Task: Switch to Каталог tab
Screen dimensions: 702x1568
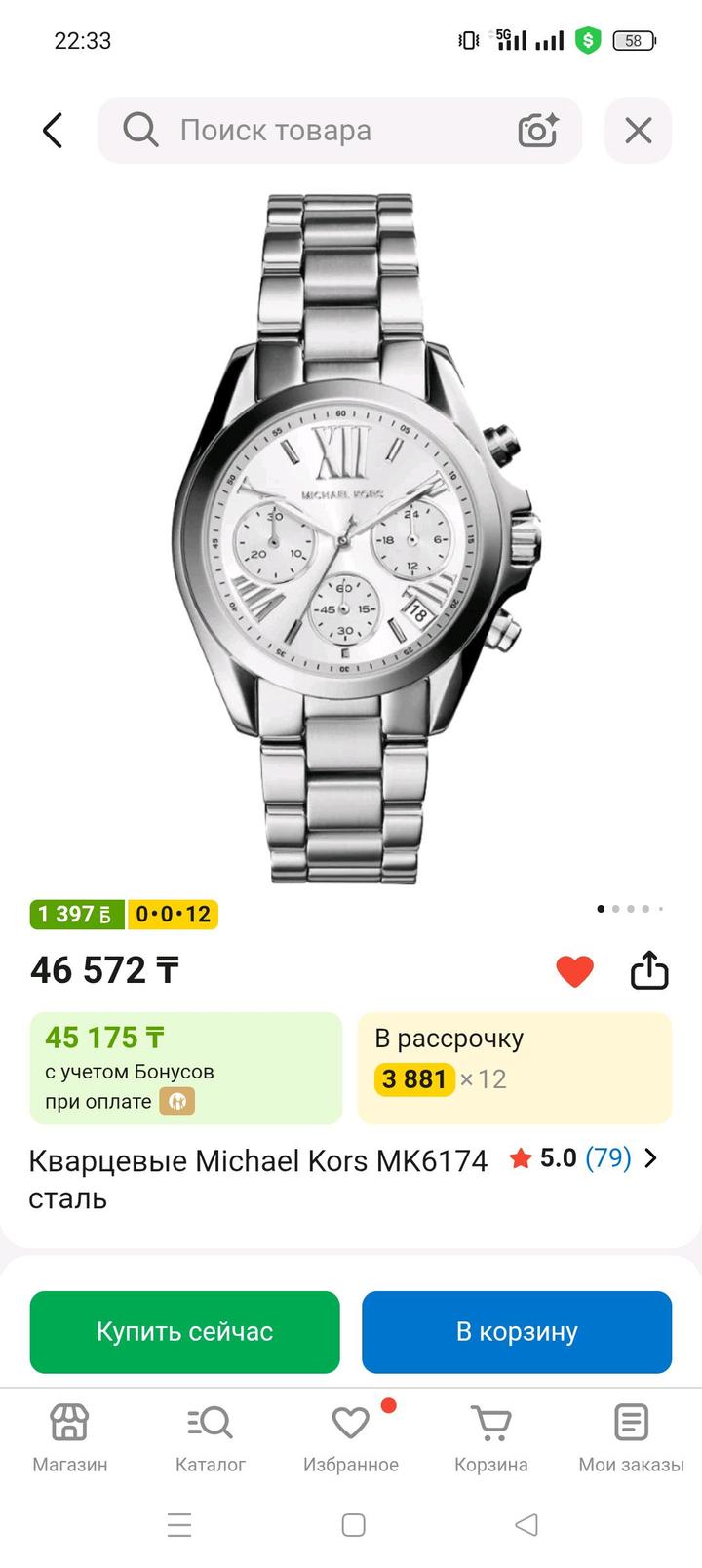Action: (211, 1439)
